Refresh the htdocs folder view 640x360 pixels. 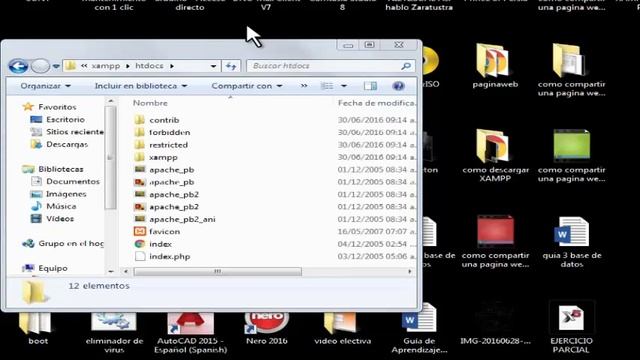point(231,66)
